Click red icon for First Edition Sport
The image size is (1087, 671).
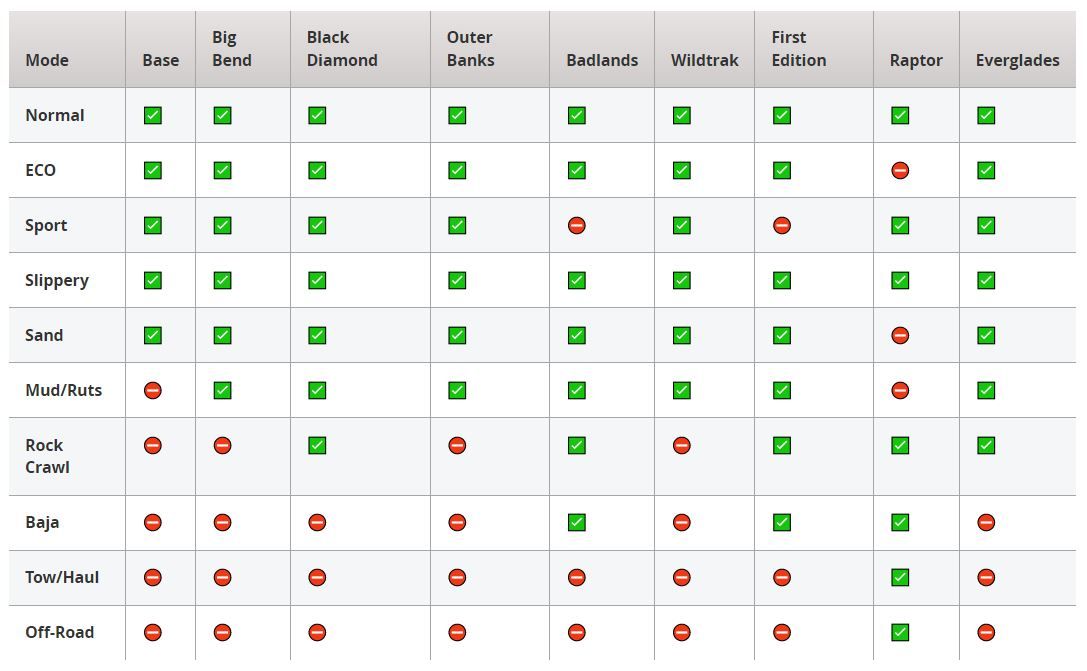[782, 226]
